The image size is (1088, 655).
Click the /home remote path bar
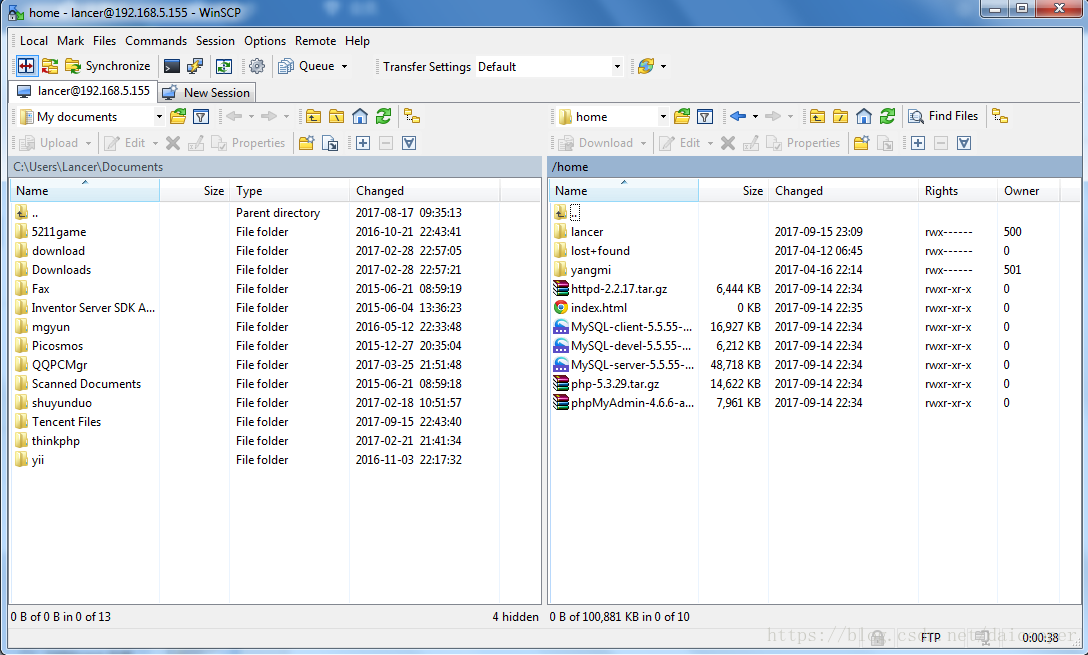(x=815, y=167)
